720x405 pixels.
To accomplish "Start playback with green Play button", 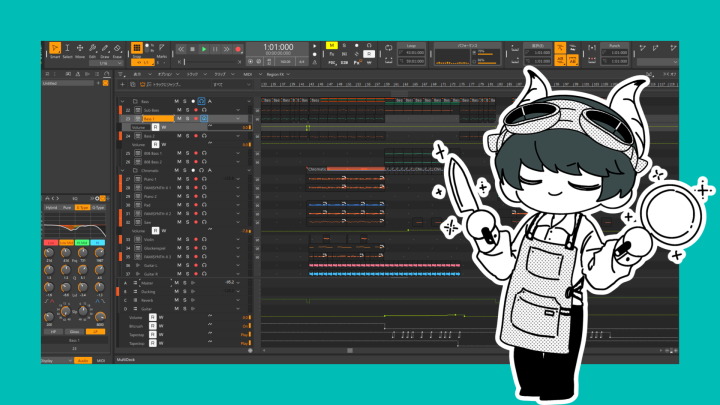I will click(x=204, y=49).
